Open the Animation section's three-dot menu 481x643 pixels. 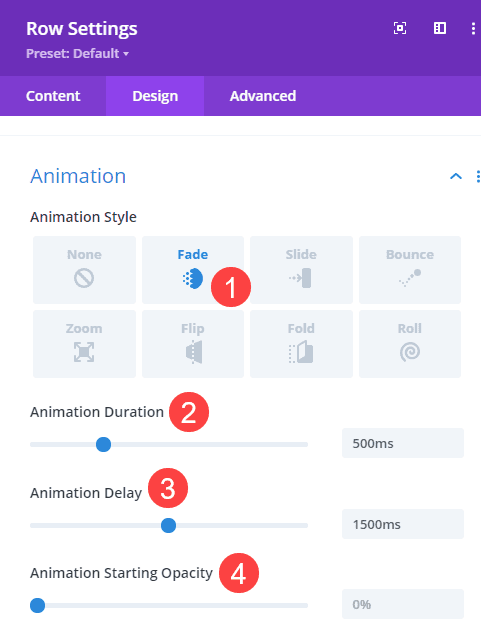[x=478, y=176]
